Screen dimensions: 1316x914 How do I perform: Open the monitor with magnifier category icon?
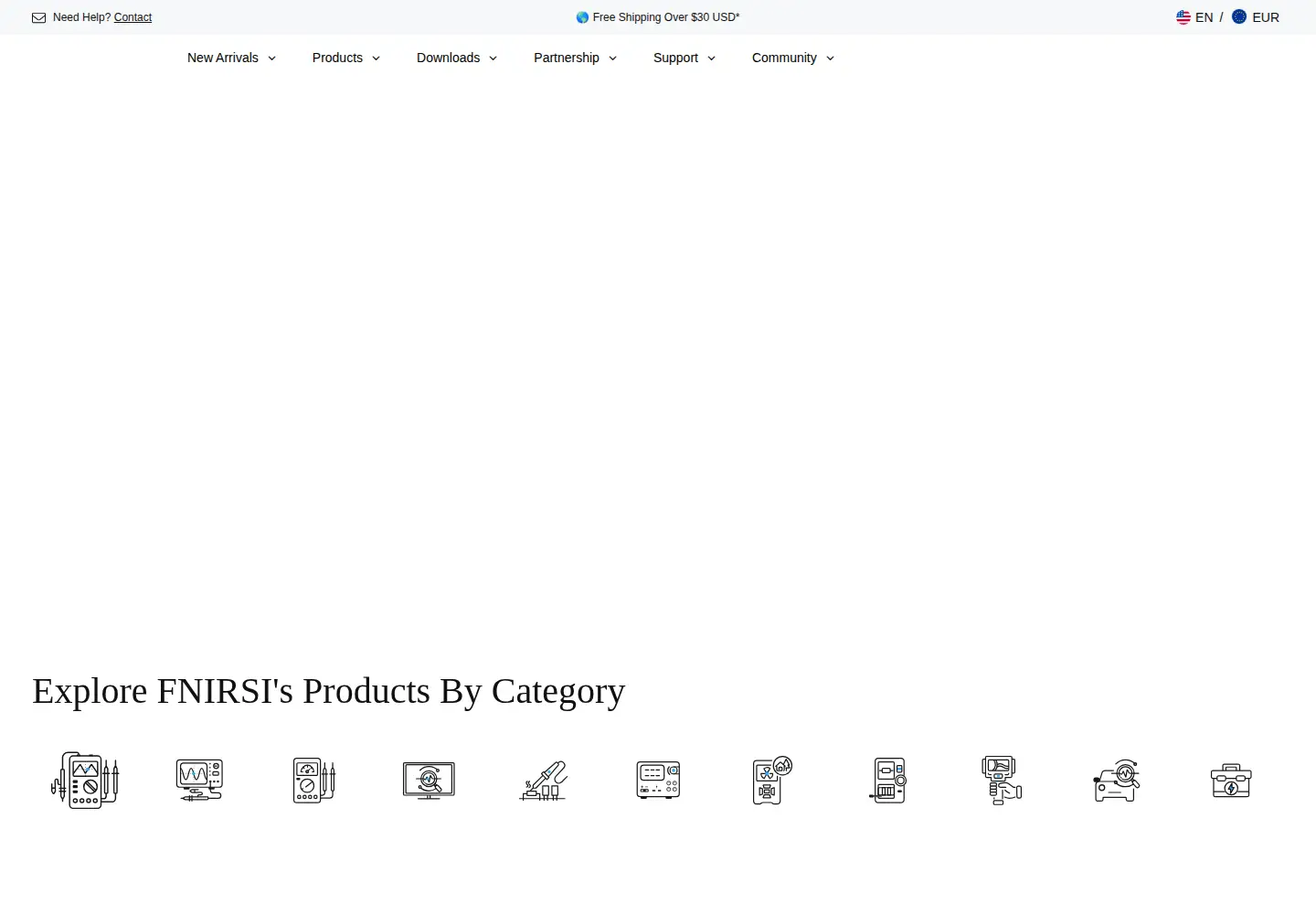(x=429, y=781)
